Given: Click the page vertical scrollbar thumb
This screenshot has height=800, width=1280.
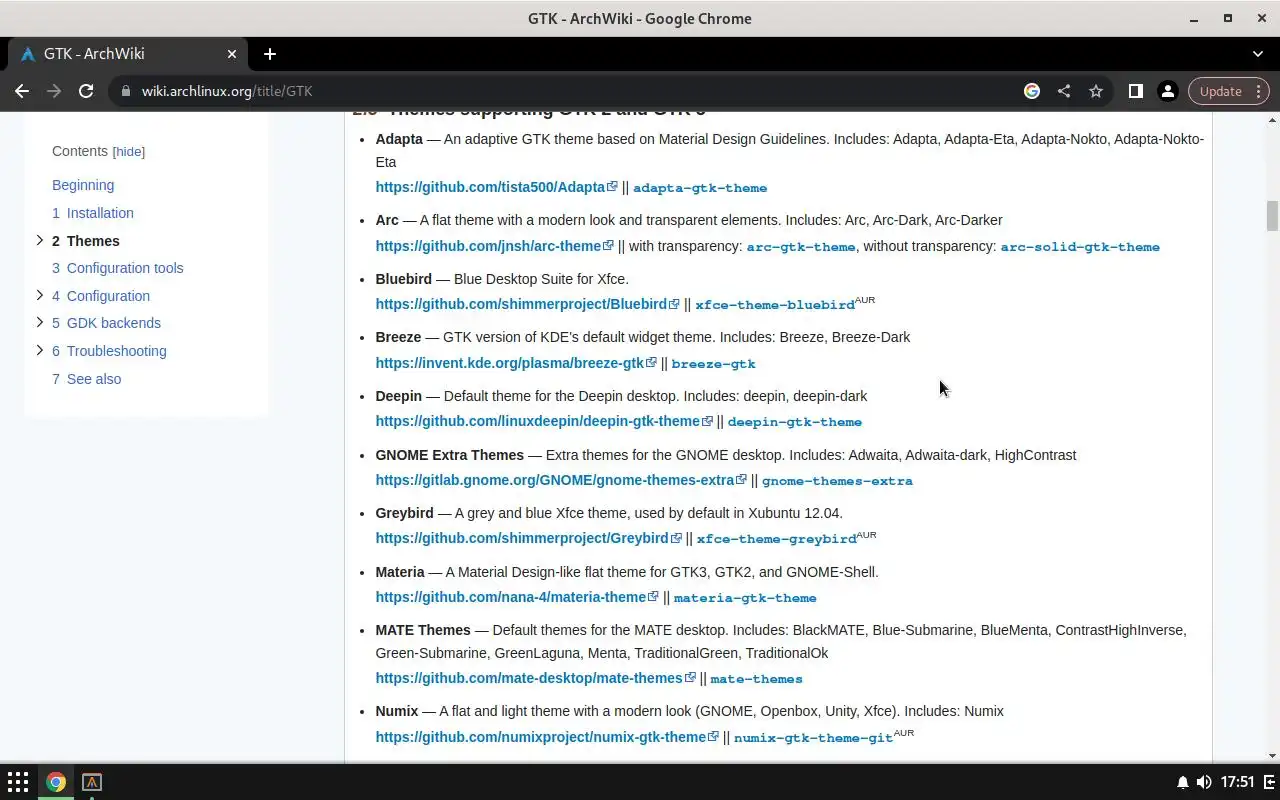Looking at the screenshot, I should coord(1272,216).
